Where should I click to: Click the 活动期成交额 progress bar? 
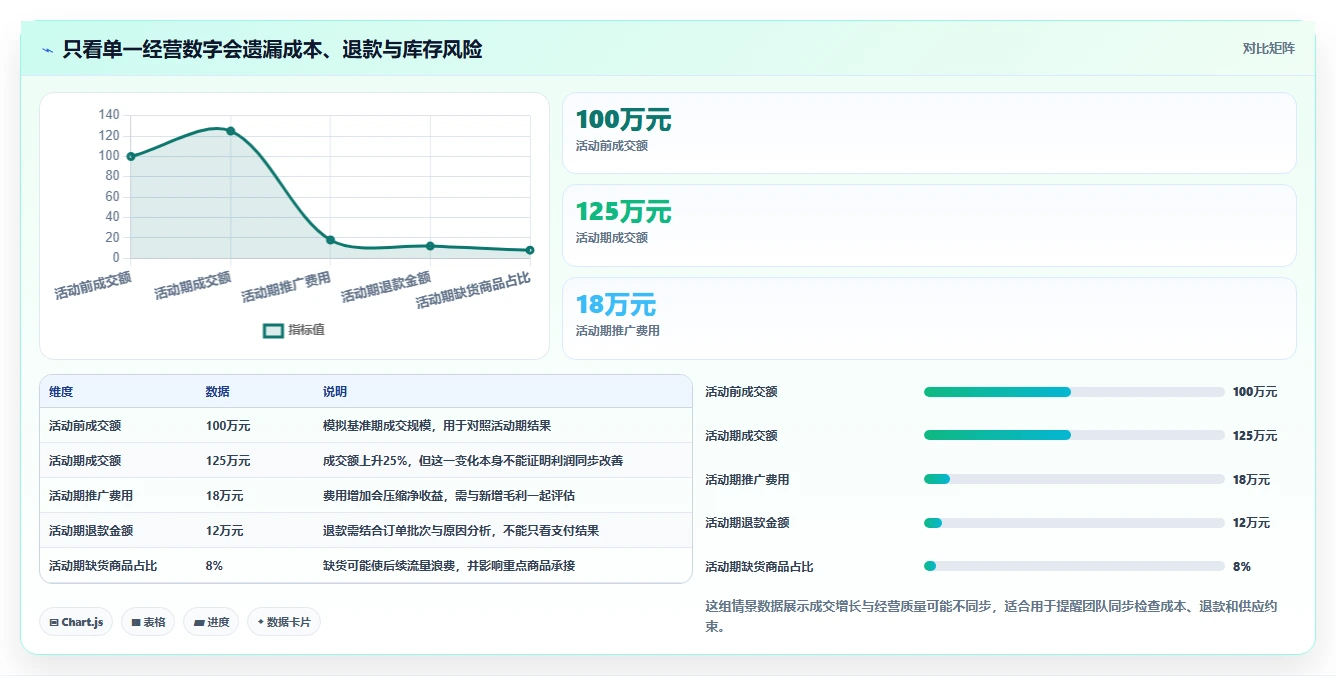1074,435
